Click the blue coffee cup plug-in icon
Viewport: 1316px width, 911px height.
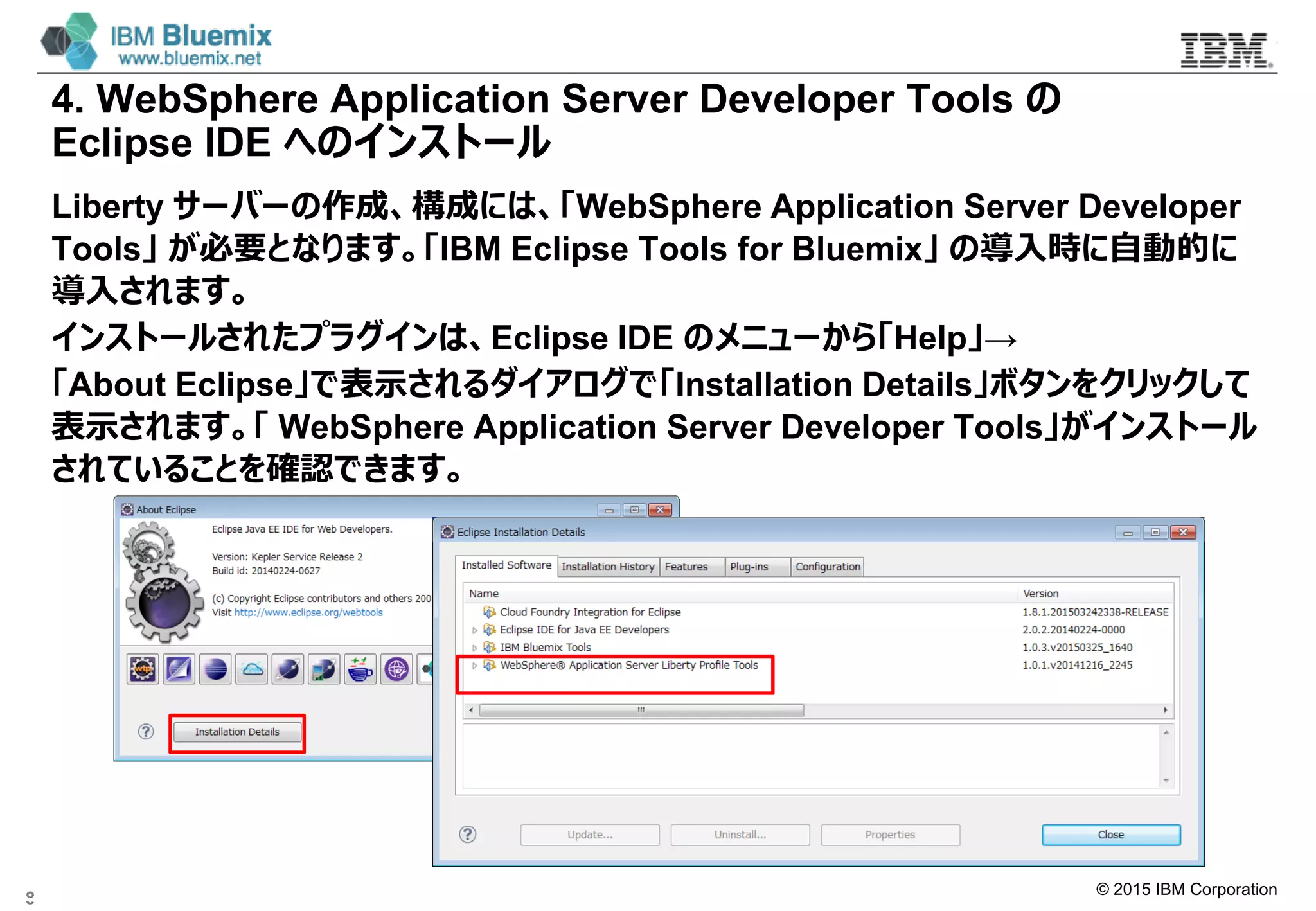pyautogui.click(x=360, y=669)
